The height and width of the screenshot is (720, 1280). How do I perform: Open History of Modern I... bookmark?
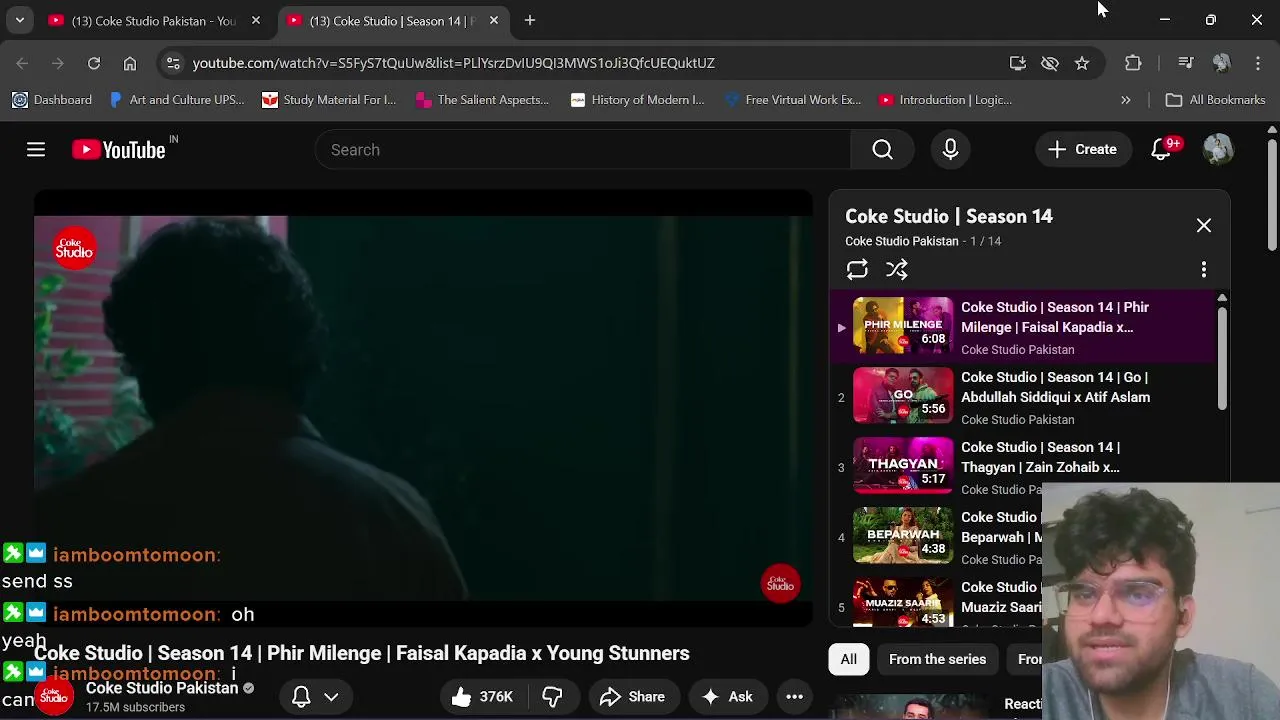637,100
